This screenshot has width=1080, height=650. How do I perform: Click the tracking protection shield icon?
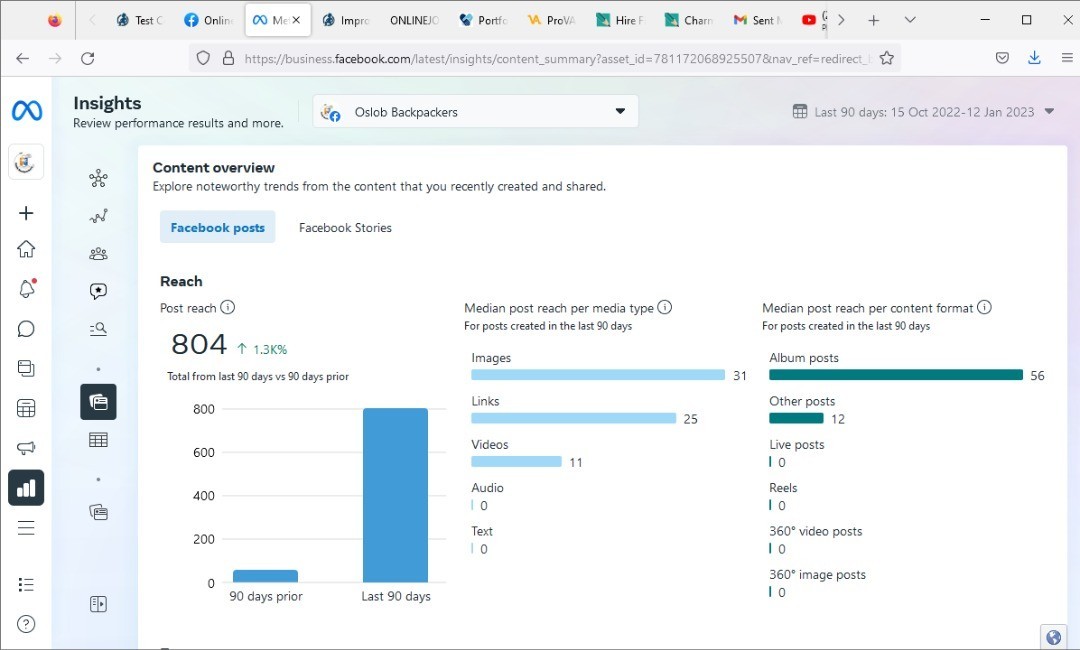[203, 59]
